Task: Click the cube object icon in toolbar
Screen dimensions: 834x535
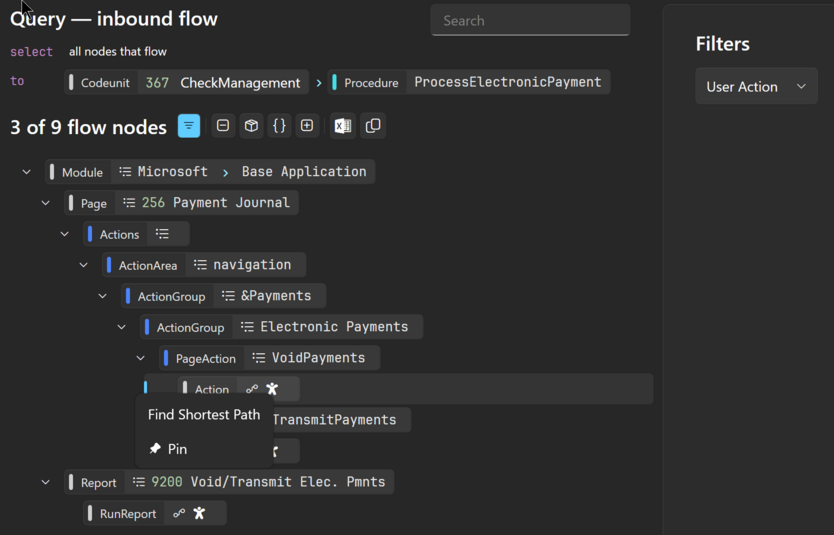Action: click(251, 126)
